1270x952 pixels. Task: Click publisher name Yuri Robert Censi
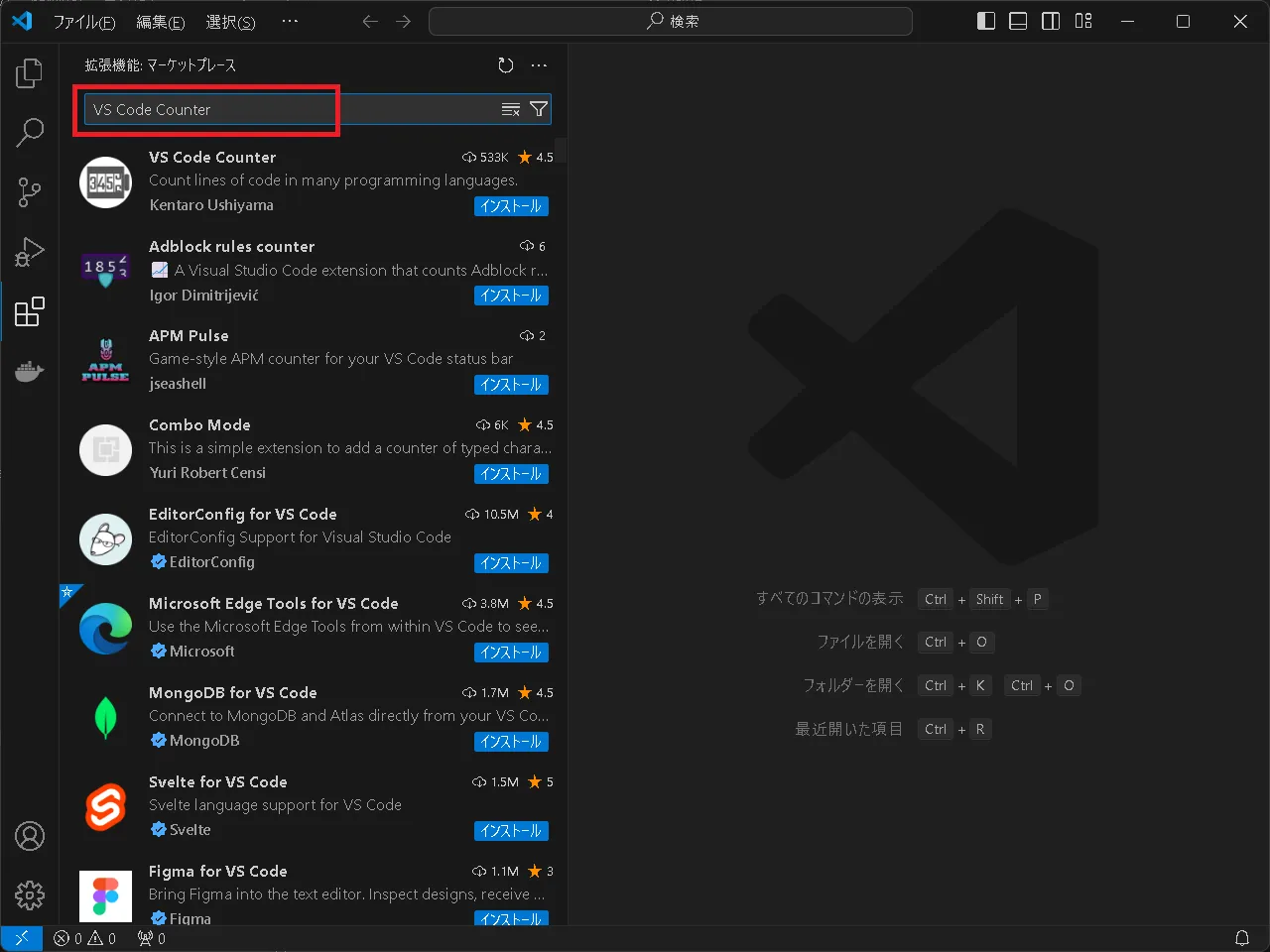click(x=207, y=473)
